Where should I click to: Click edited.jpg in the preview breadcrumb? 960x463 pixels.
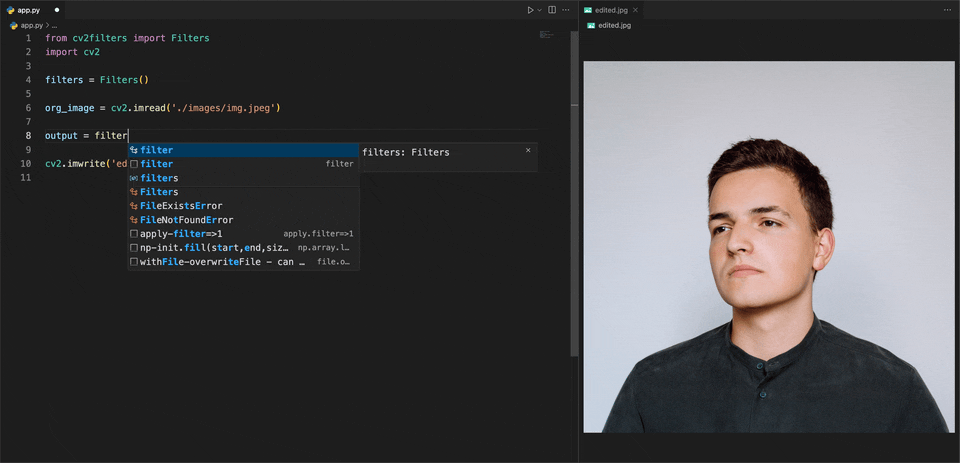coord(614,25)
